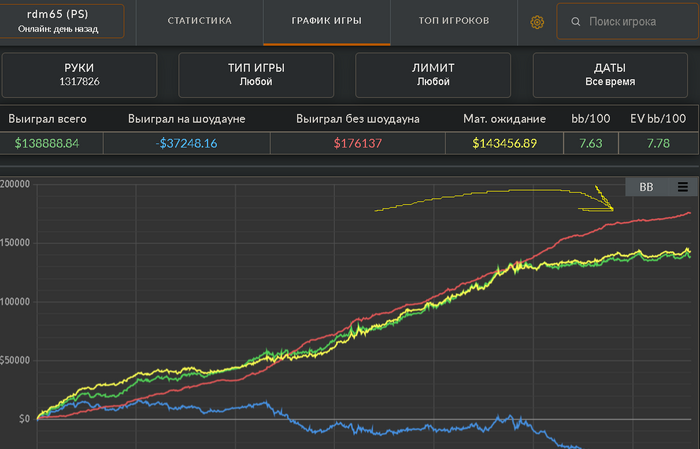Open the ТОП ИГРОКОВ tab

click(x=454, y=21)
